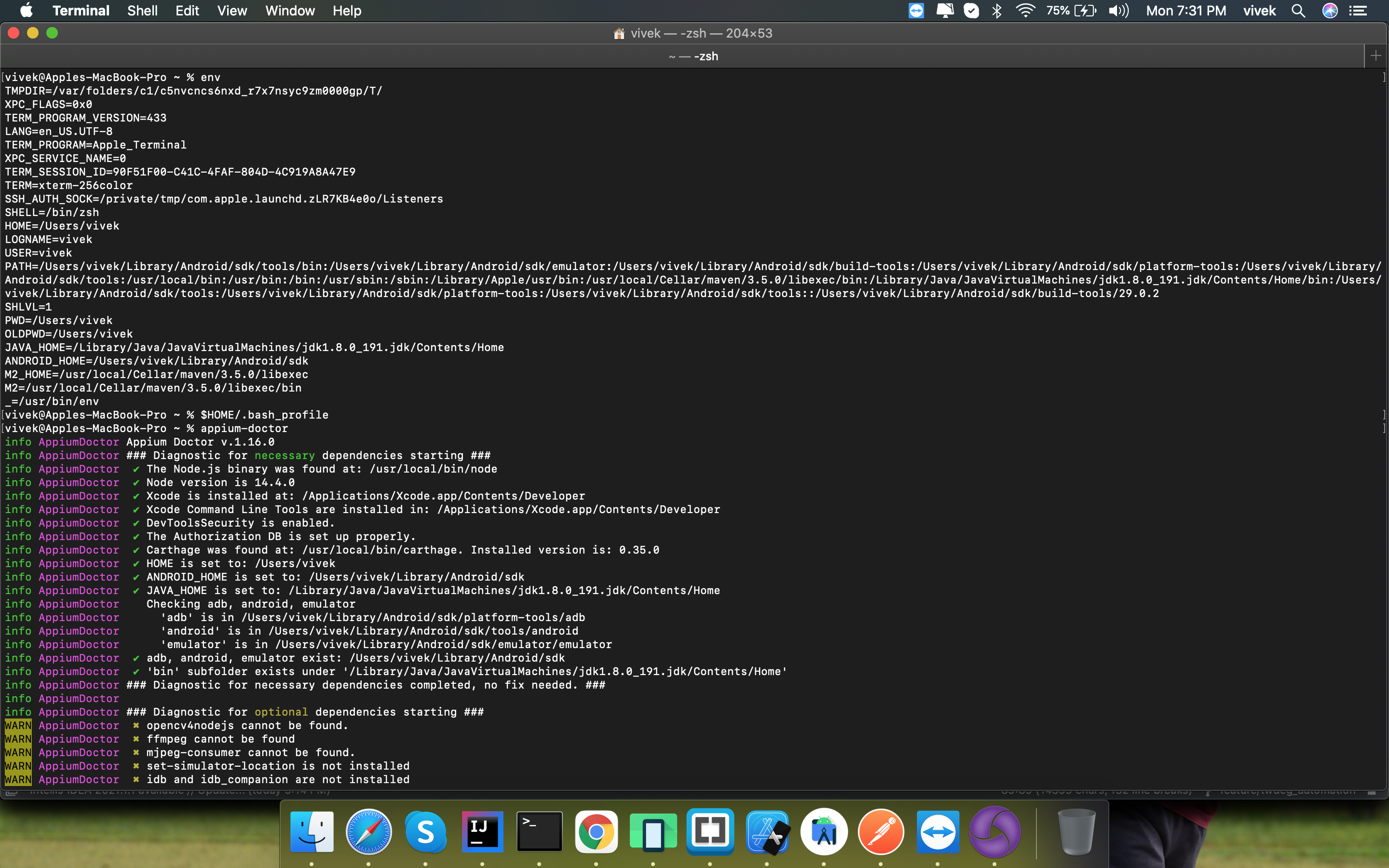The height and width of the screenshot is (868, 1389).
Task: Open Spotlight search in the menu bar
Action: [x=1297, y=10]
